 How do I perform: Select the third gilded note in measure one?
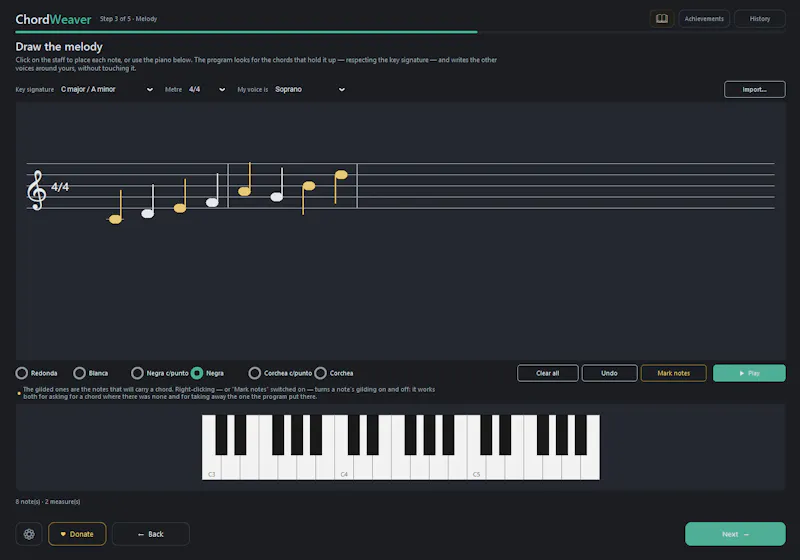(180, 208)
